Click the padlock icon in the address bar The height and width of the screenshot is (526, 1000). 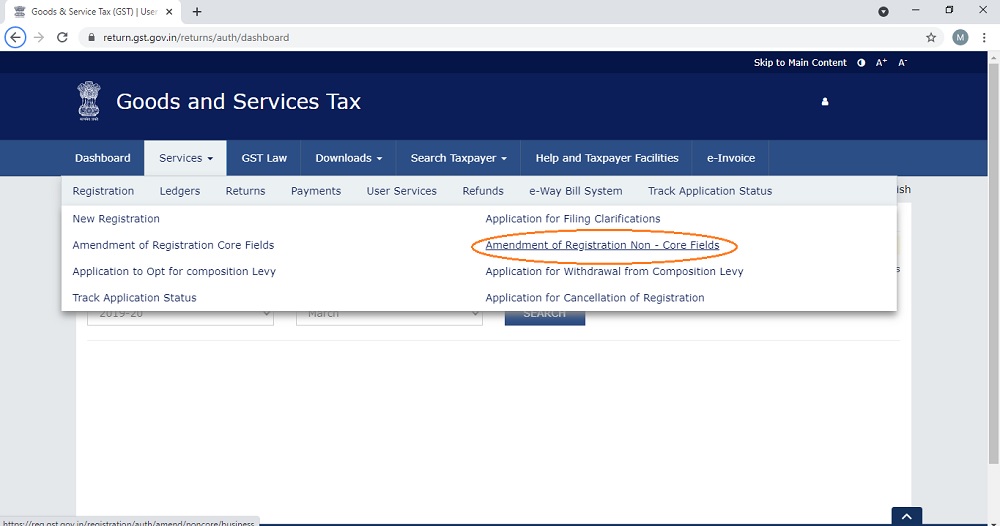[x=91, y=38]
